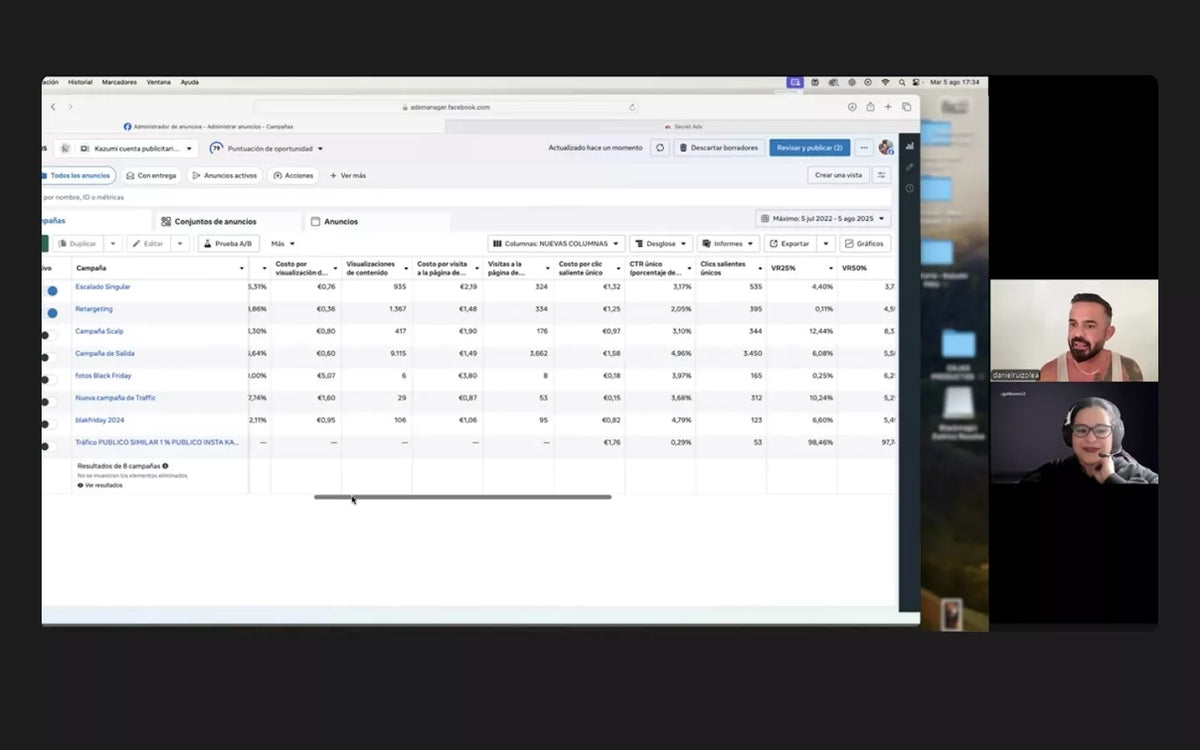
Task: Open the Historial menu in the menu bar
Action: (80, 82)
